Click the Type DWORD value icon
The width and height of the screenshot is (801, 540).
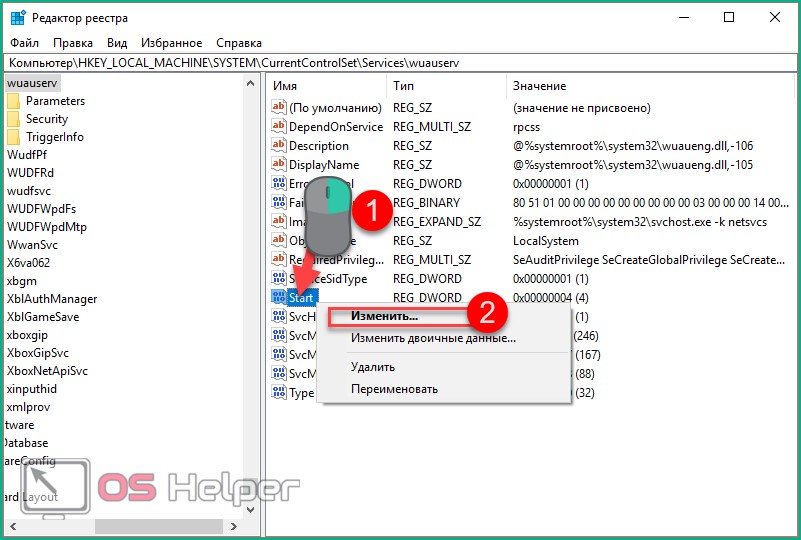pos(279,393)
